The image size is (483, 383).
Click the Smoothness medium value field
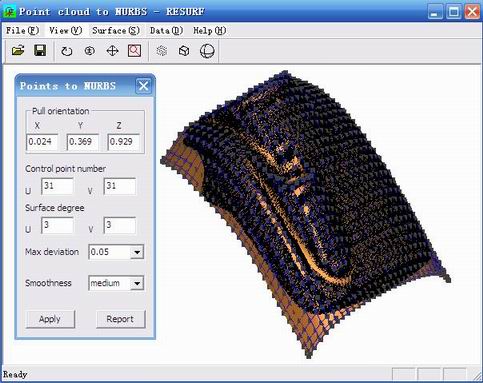coord(109,283)
